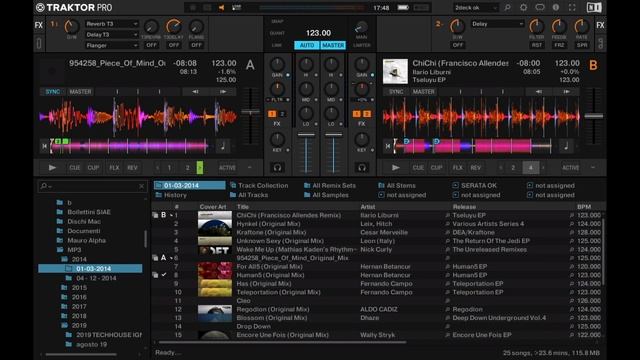Click Deck A tempo fader

coord(250,111)
